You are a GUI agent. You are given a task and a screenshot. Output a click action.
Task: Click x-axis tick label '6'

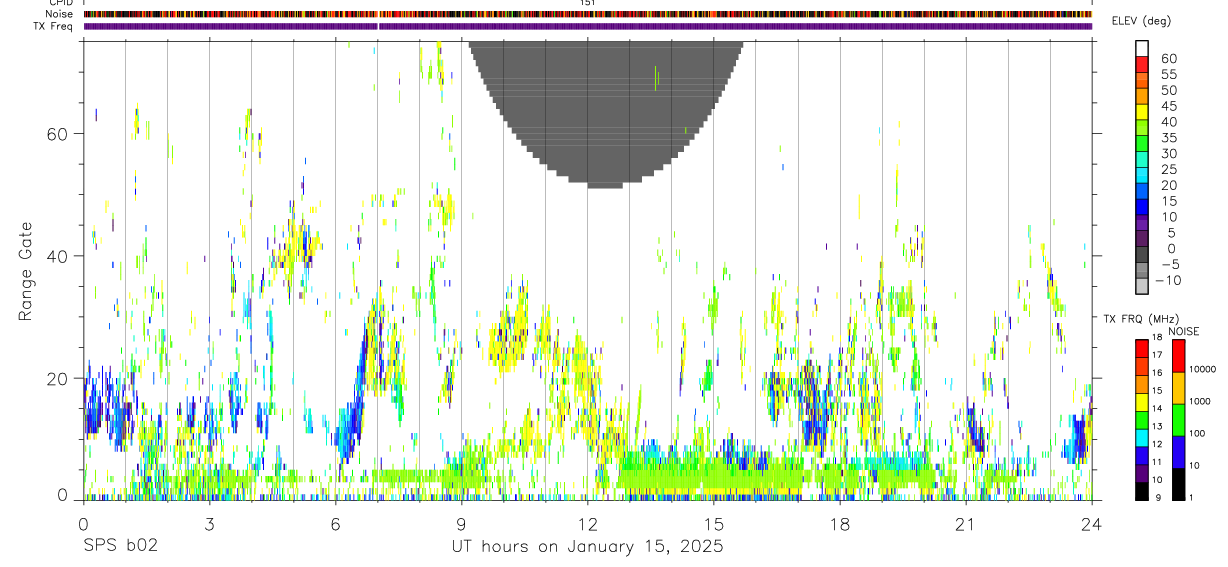(x=335, y=525)
